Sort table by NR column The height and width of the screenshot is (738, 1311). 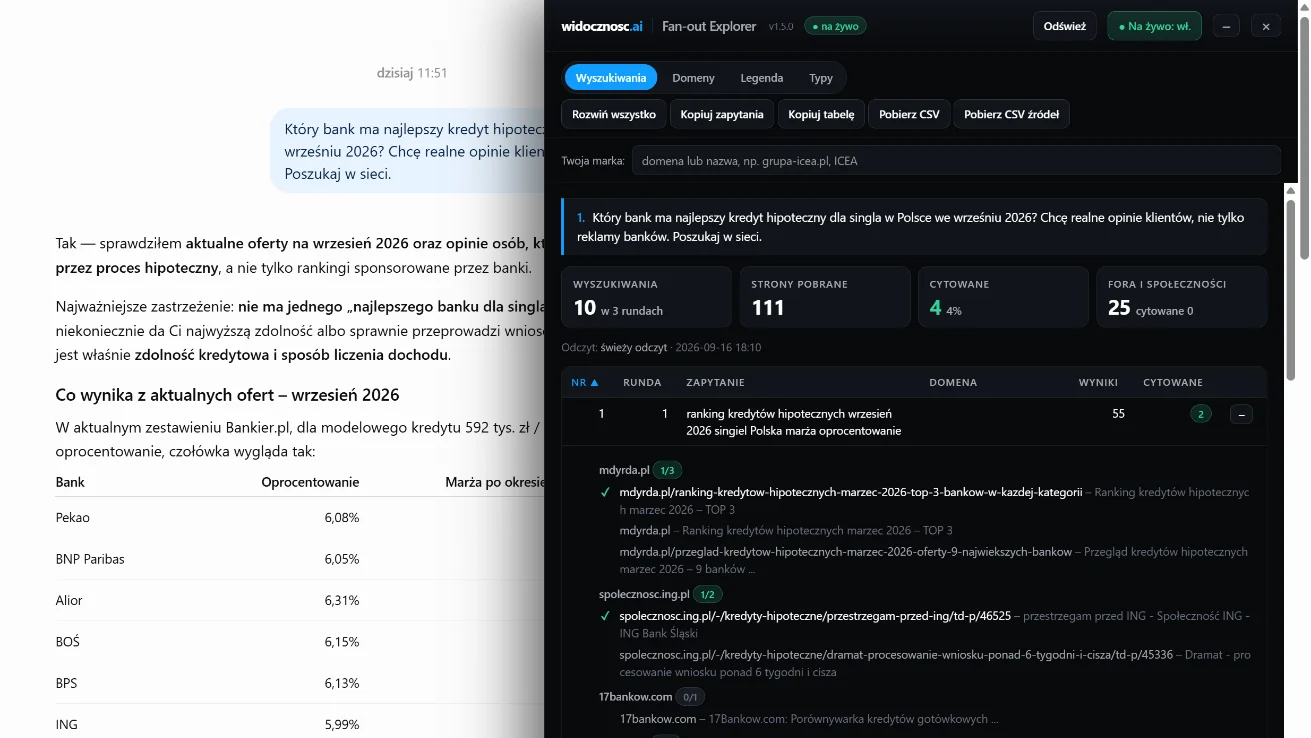point(585,382)
